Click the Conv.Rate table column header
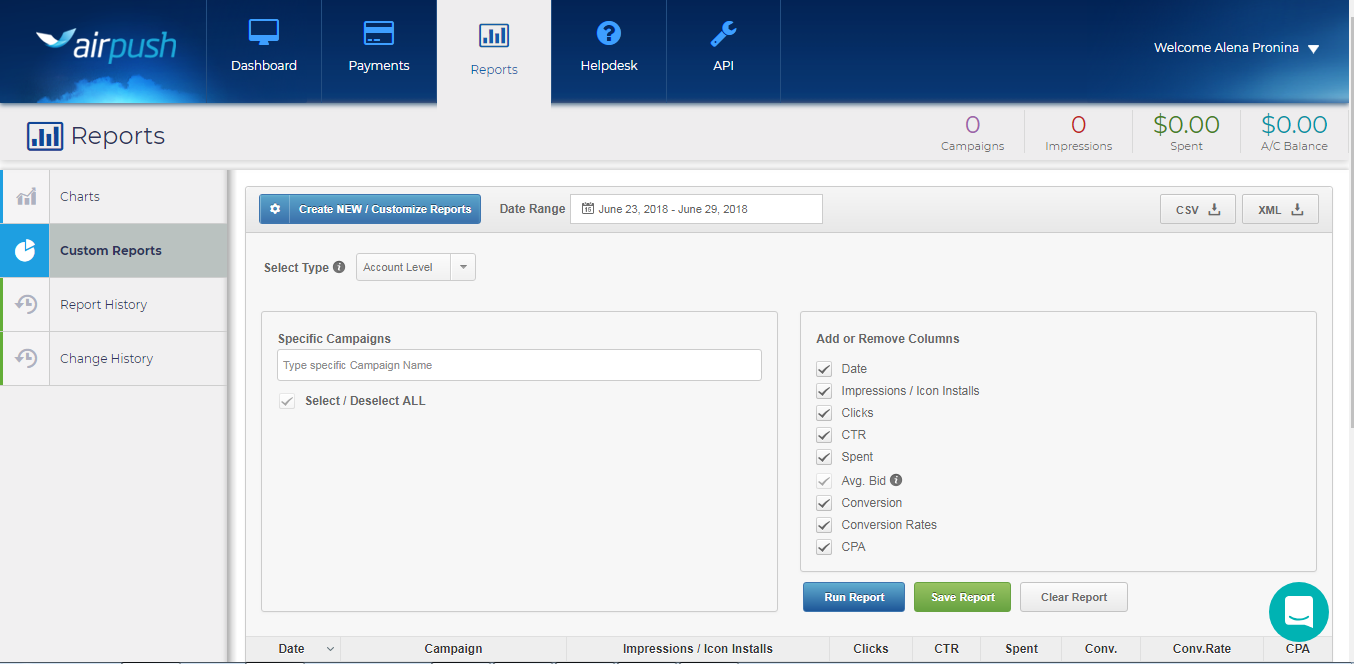Viewport: 1354px width, 664px height. (x=1202, y=649)
